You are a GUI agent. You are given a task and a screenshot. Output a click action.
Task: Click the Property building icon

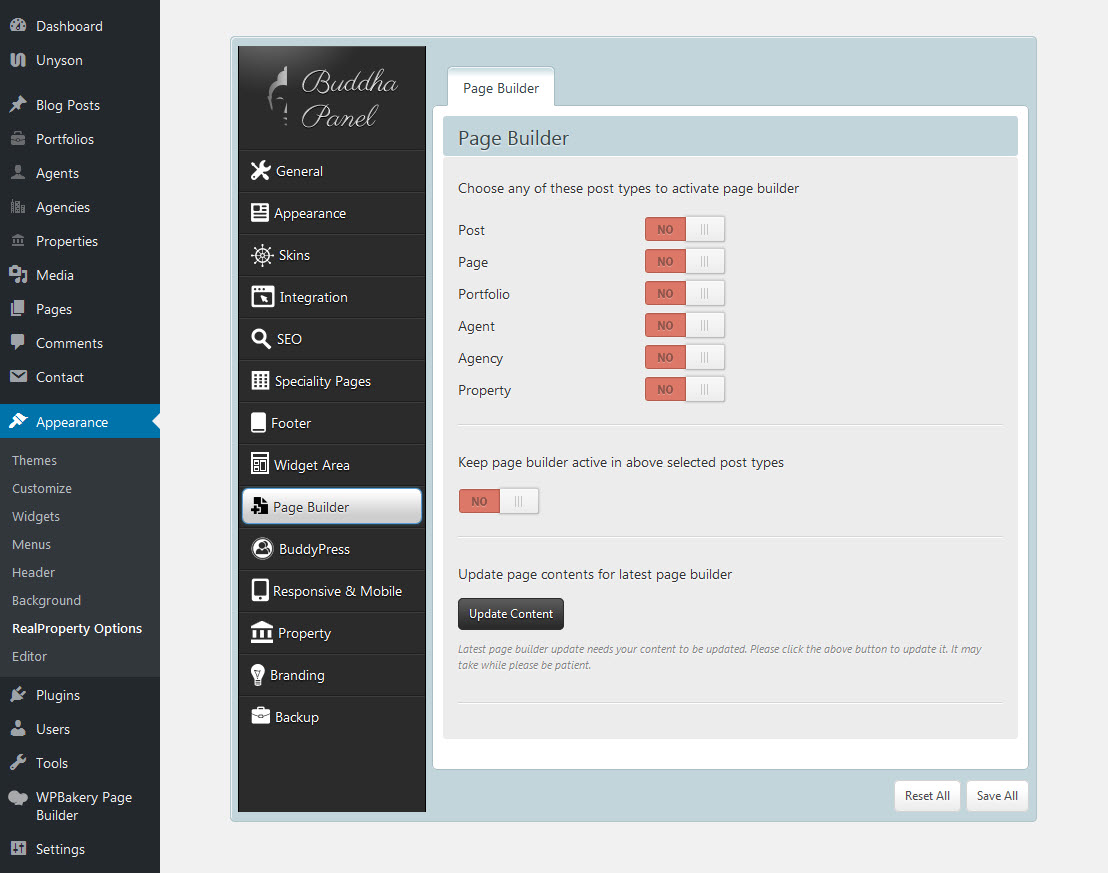262,633
